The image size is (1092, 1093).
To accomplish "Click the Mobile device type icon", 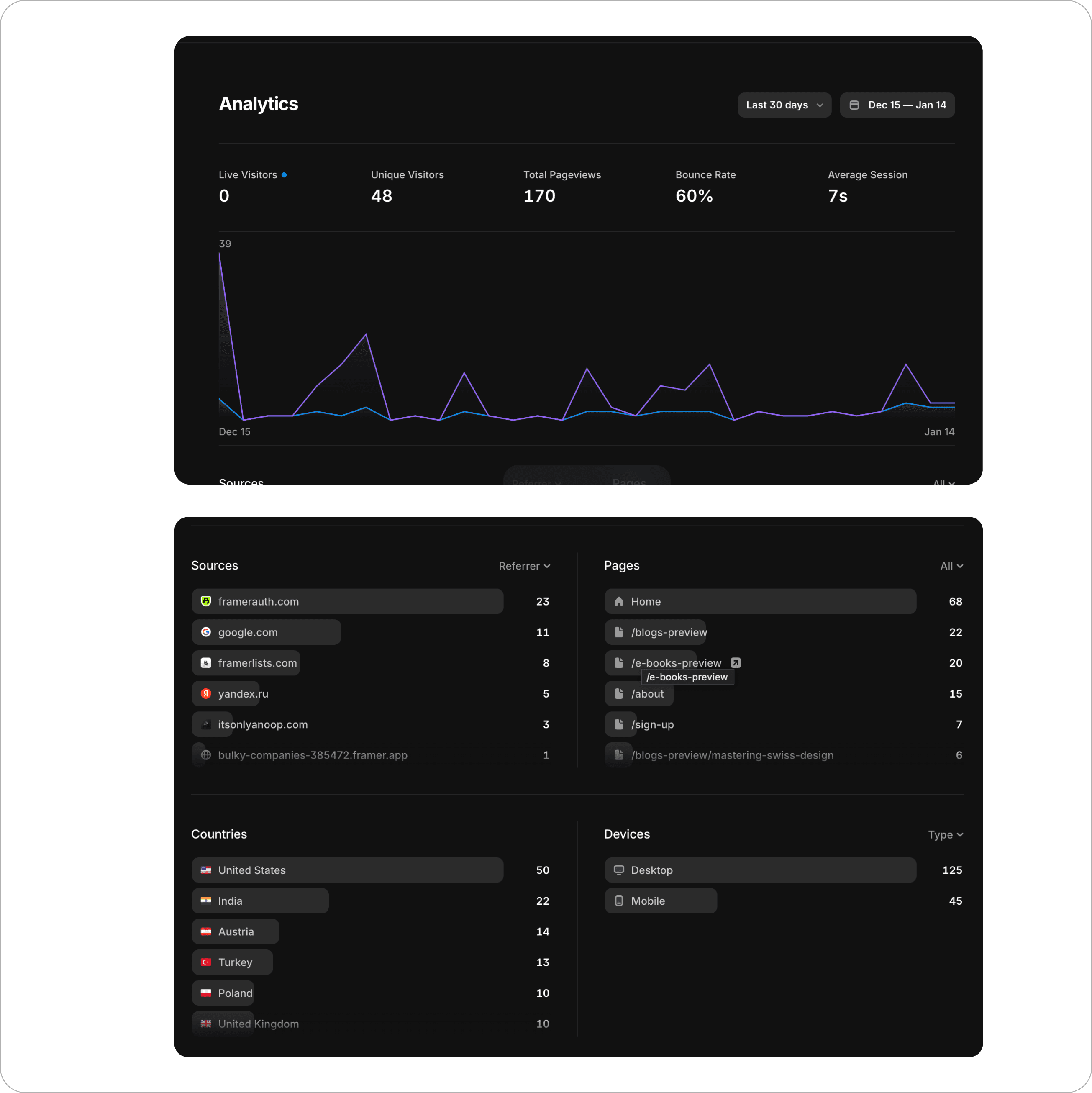I will click(620, 900).
